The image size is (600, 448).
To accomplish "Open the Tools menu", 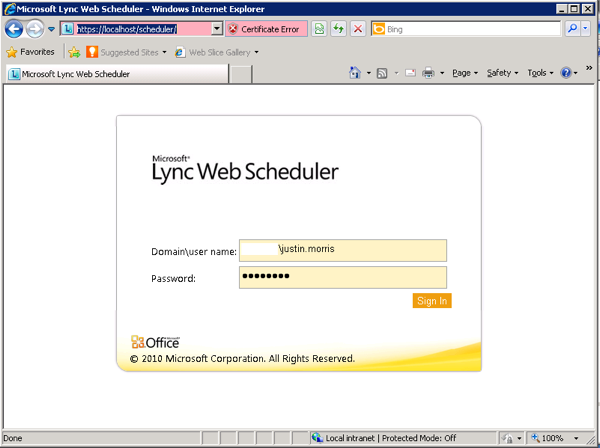I will [540, 73].
